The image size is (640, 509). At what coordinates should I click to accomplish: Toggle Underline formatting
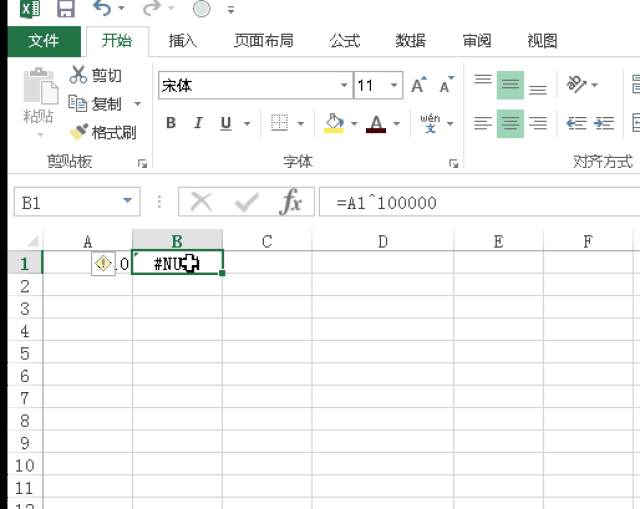[x=226, y=123]
